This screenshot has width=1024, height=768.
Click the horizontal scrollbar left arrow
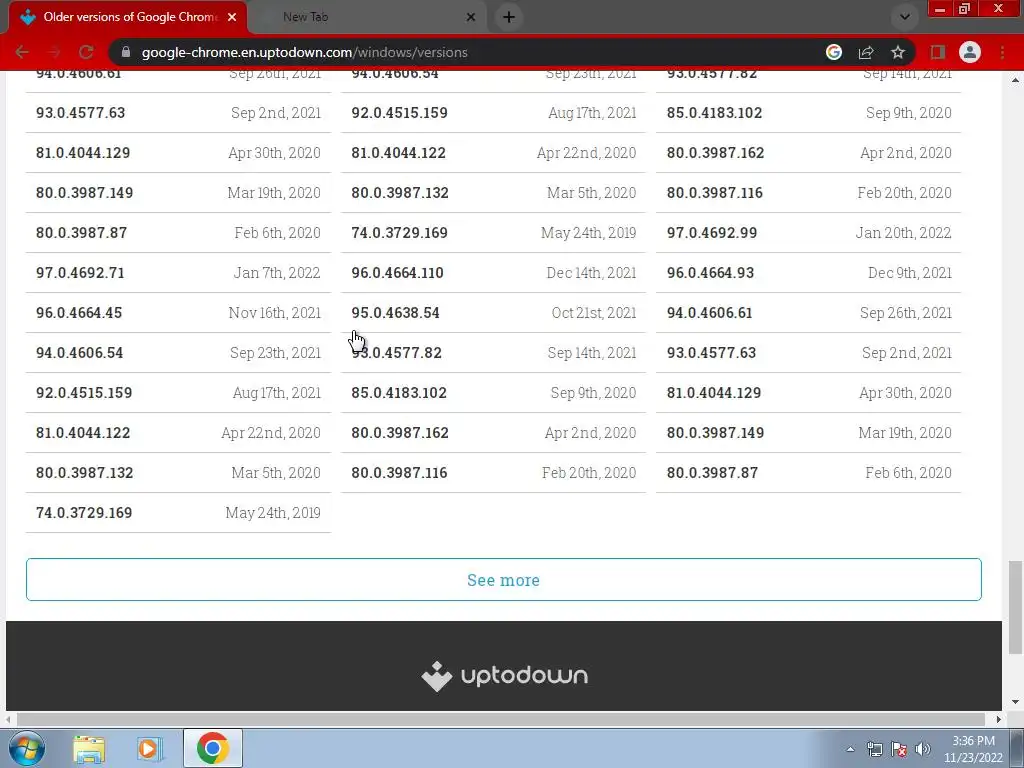[8, 719]
